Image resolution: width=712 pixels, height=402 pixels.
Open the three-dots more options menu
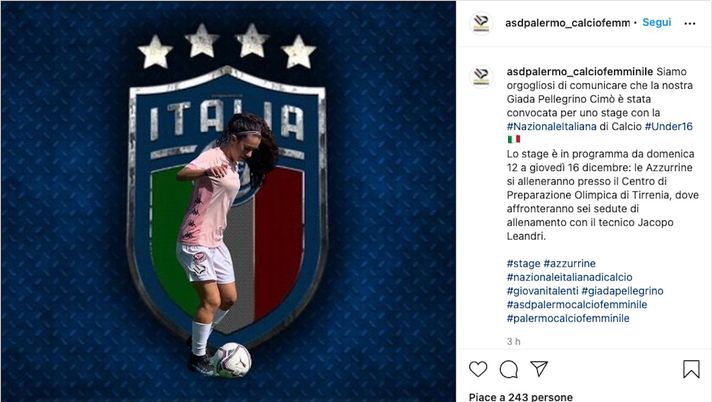(x=690, y=24)
